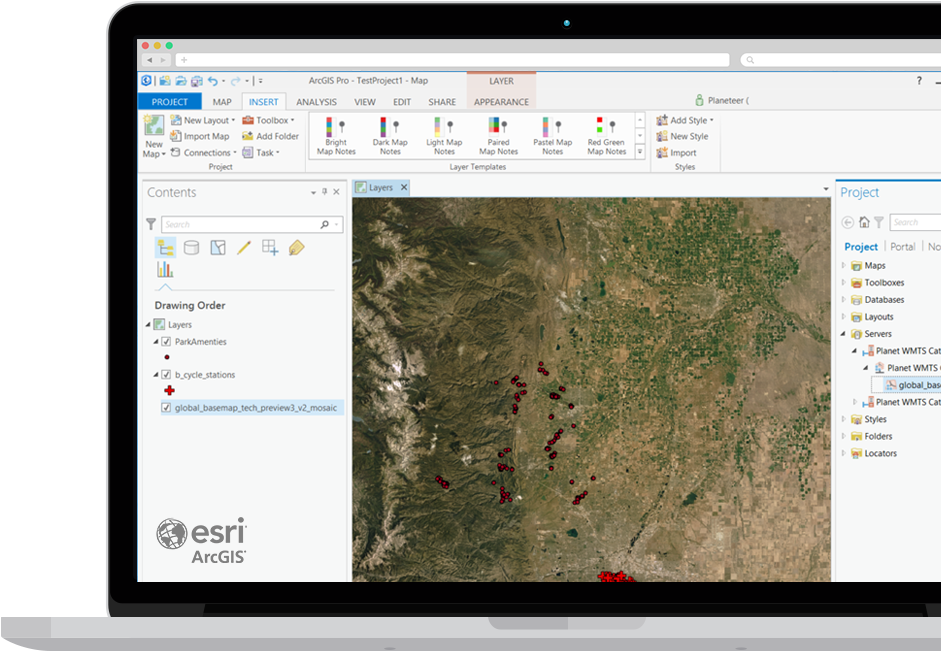This screenshot has width=941, height=651.
Task: Open the Portal tab in Project pane
Action: (x=903, y=246)
